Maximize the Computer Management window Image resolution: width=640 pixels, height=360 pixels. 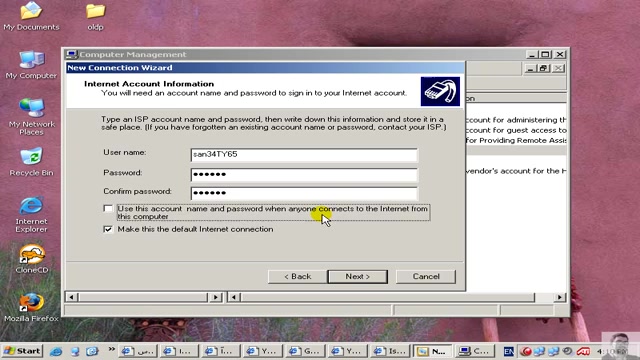point(545,54)
